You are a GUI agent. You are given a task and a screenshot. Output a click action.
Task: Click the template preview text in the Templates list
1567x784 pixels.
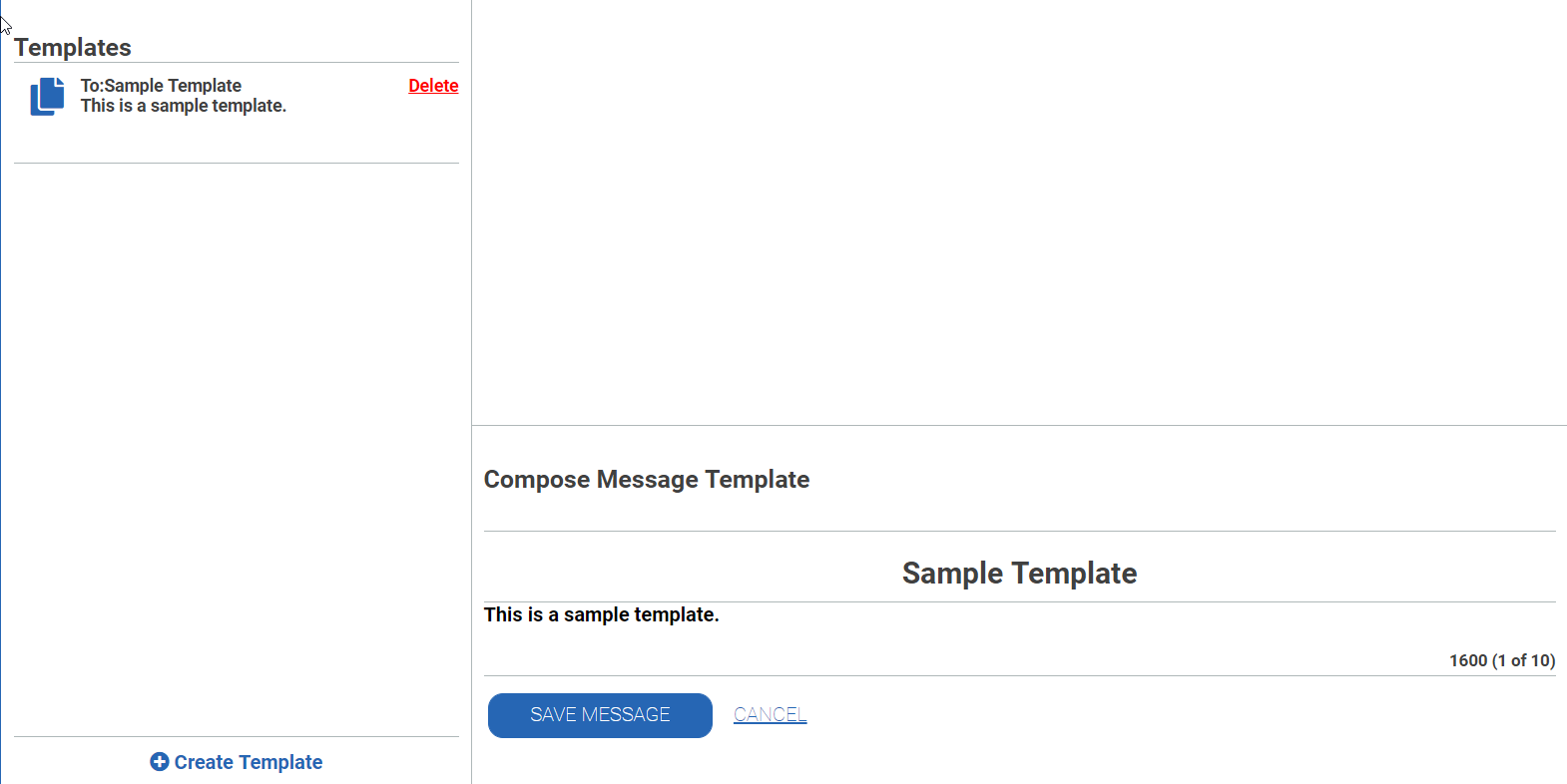[x=184, y=106]
